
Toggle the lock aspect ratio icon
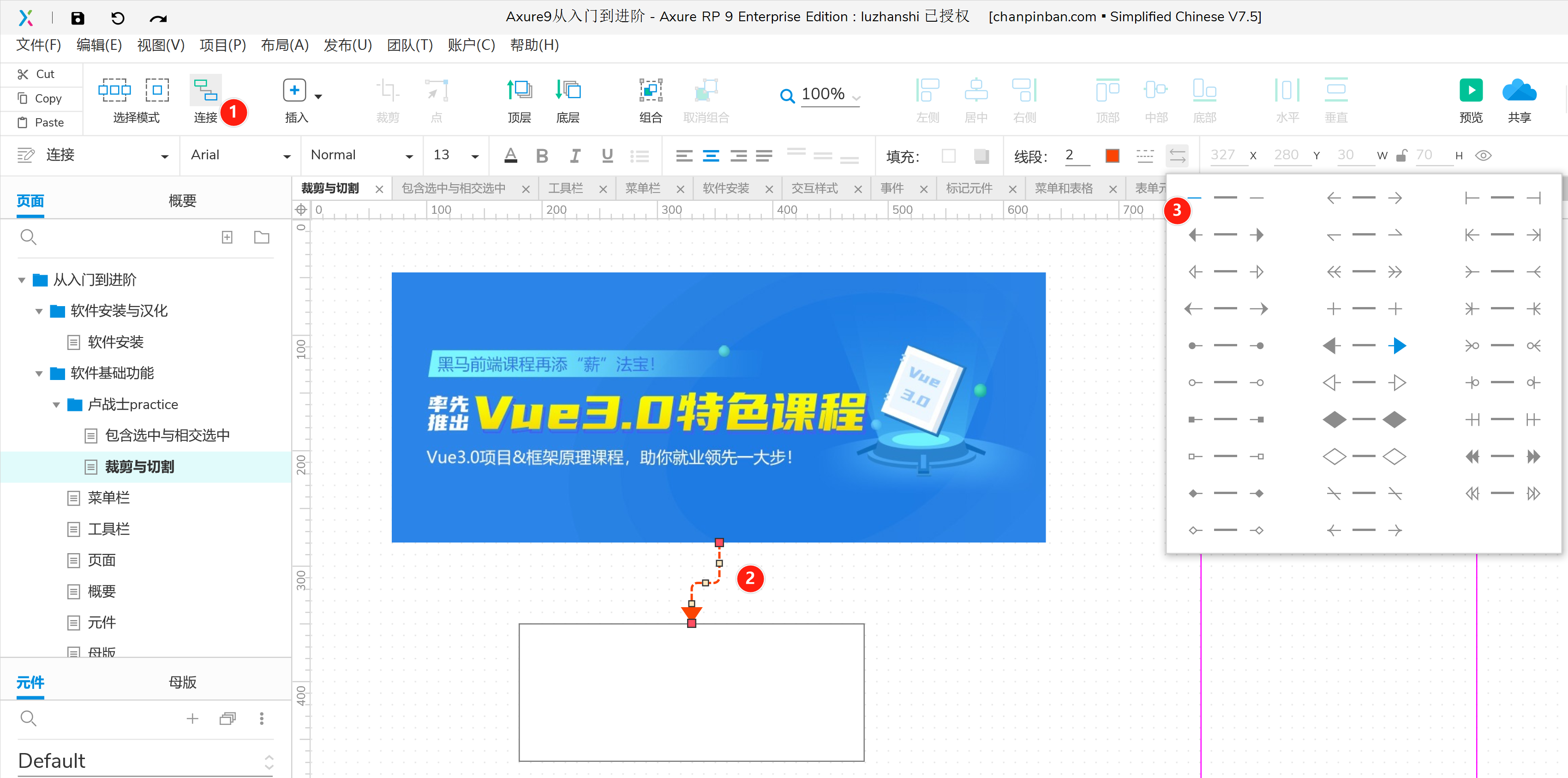[1401, 155]
